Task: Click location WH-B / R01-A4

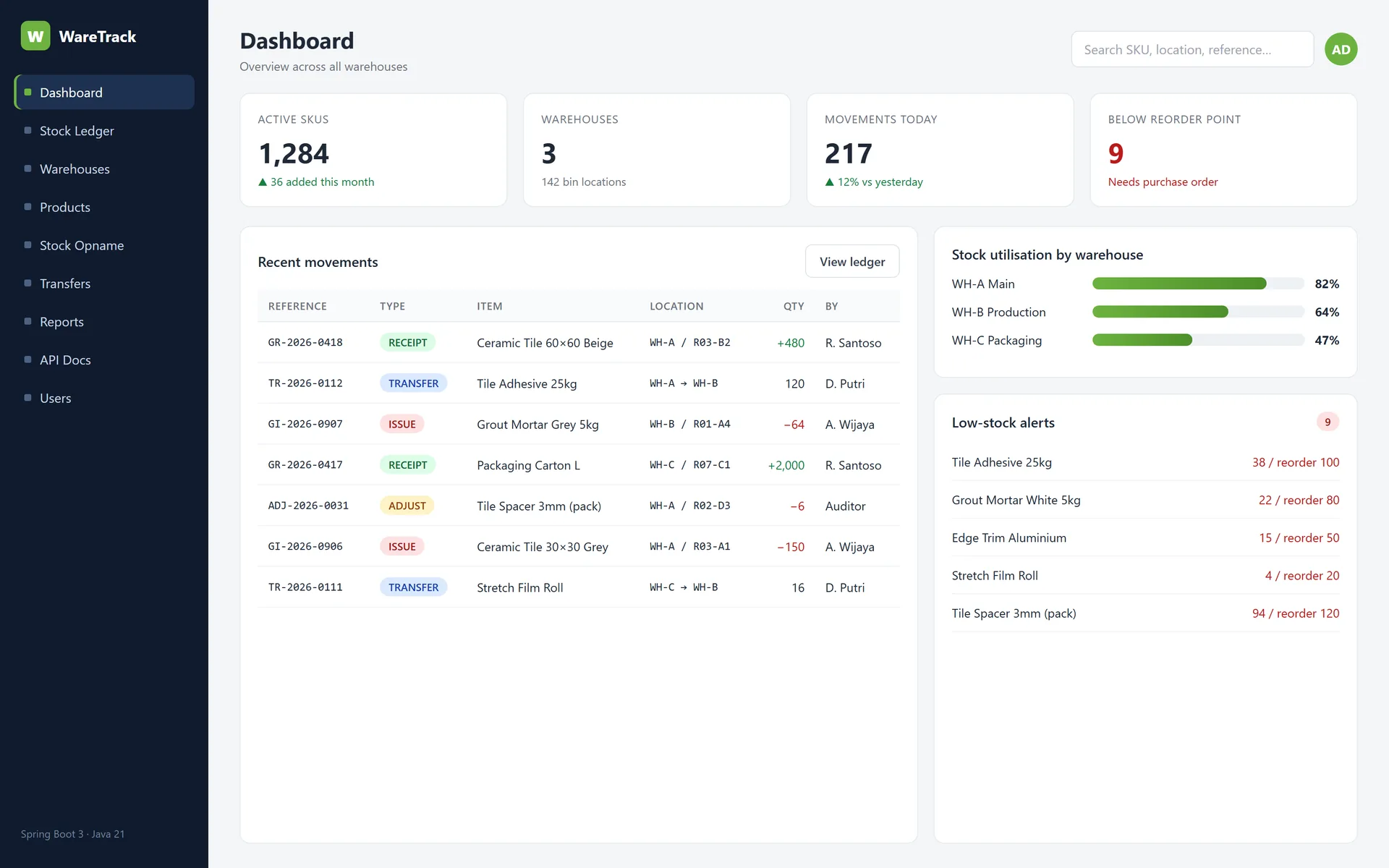Action: 689,425
